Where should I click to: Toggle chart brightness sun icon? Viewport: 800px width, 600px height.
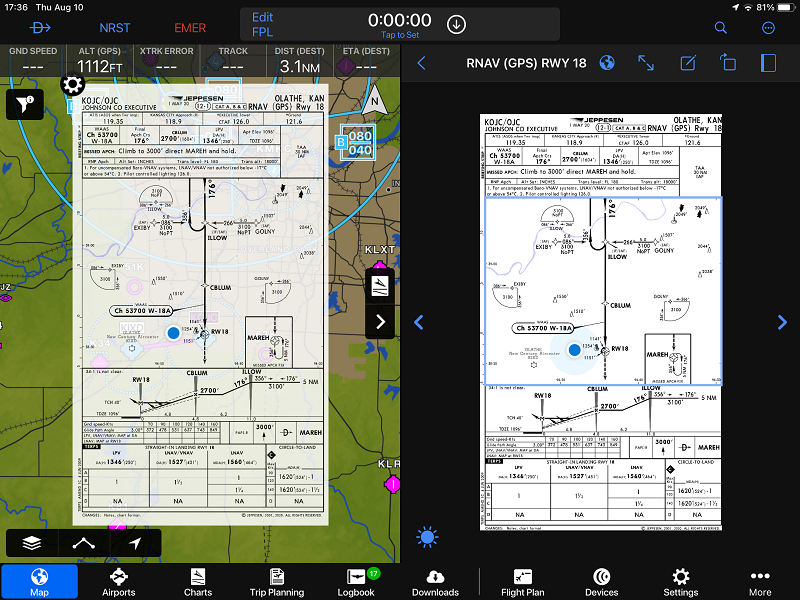(x=427, y=537)
